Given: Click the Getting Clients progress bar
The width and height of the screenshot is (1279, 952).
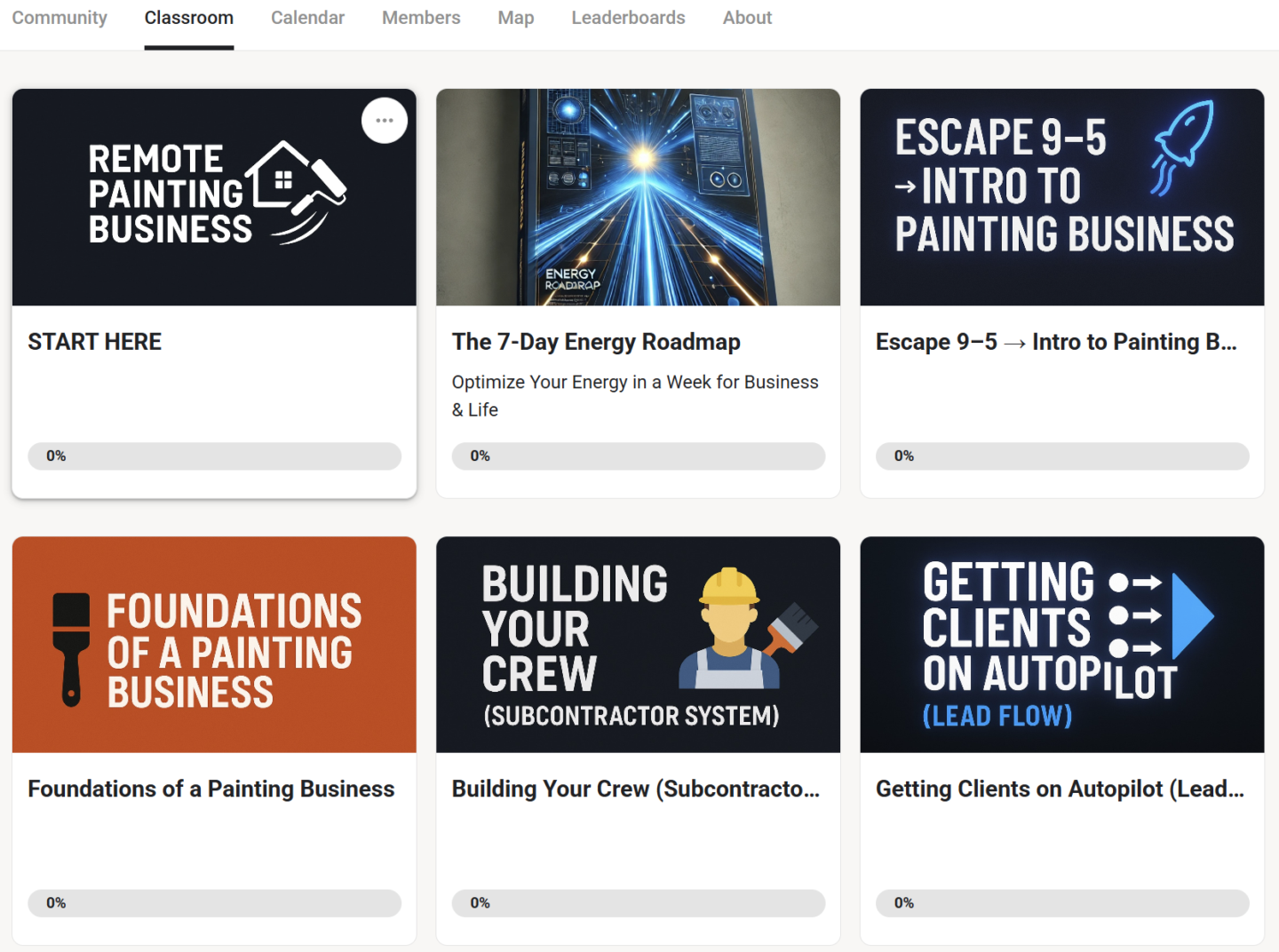Looking at the screenshot, I should (1062, 903).
